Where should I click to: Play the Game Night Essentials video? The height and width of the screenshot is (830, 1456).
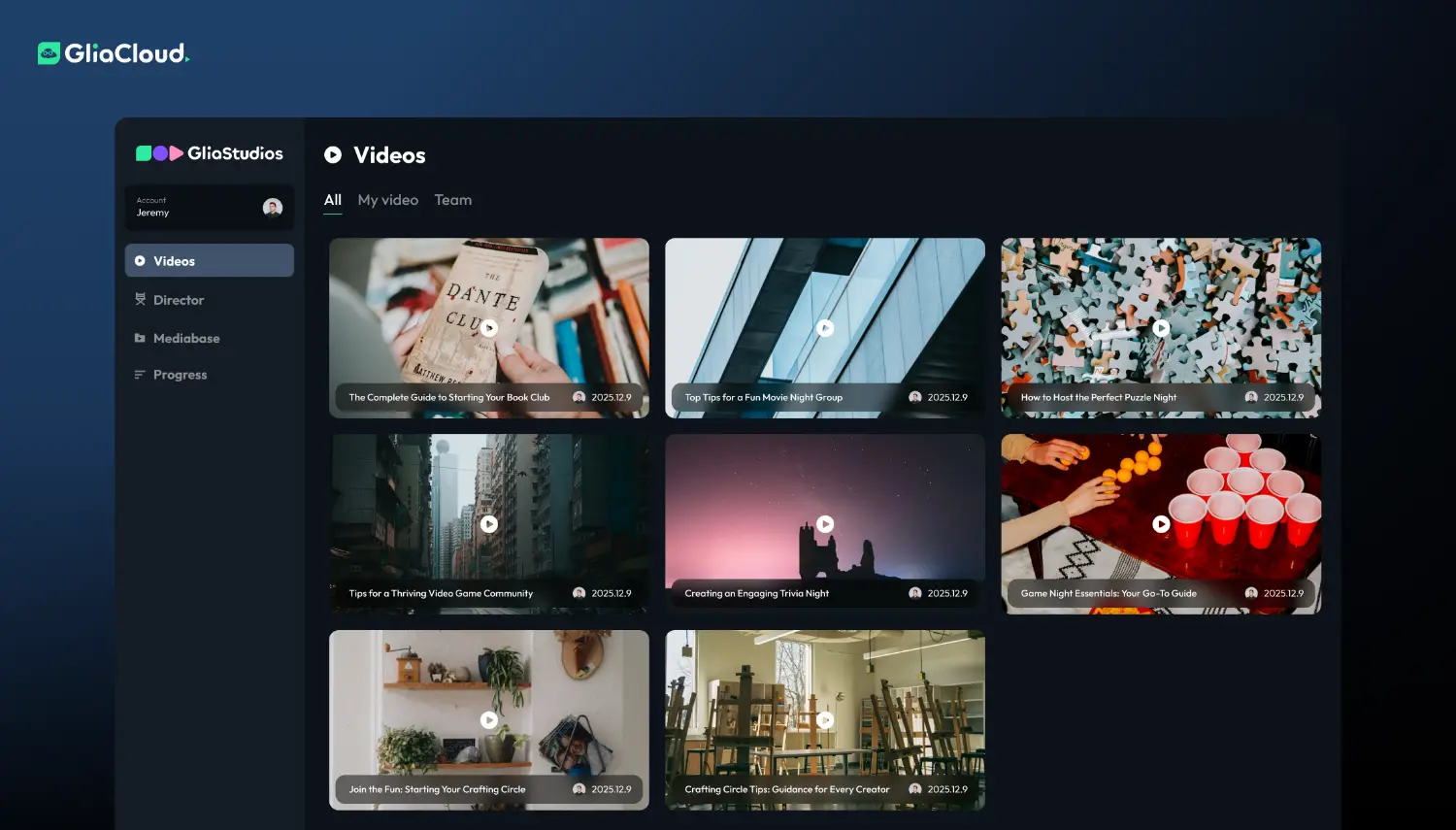click(1161, 524)
